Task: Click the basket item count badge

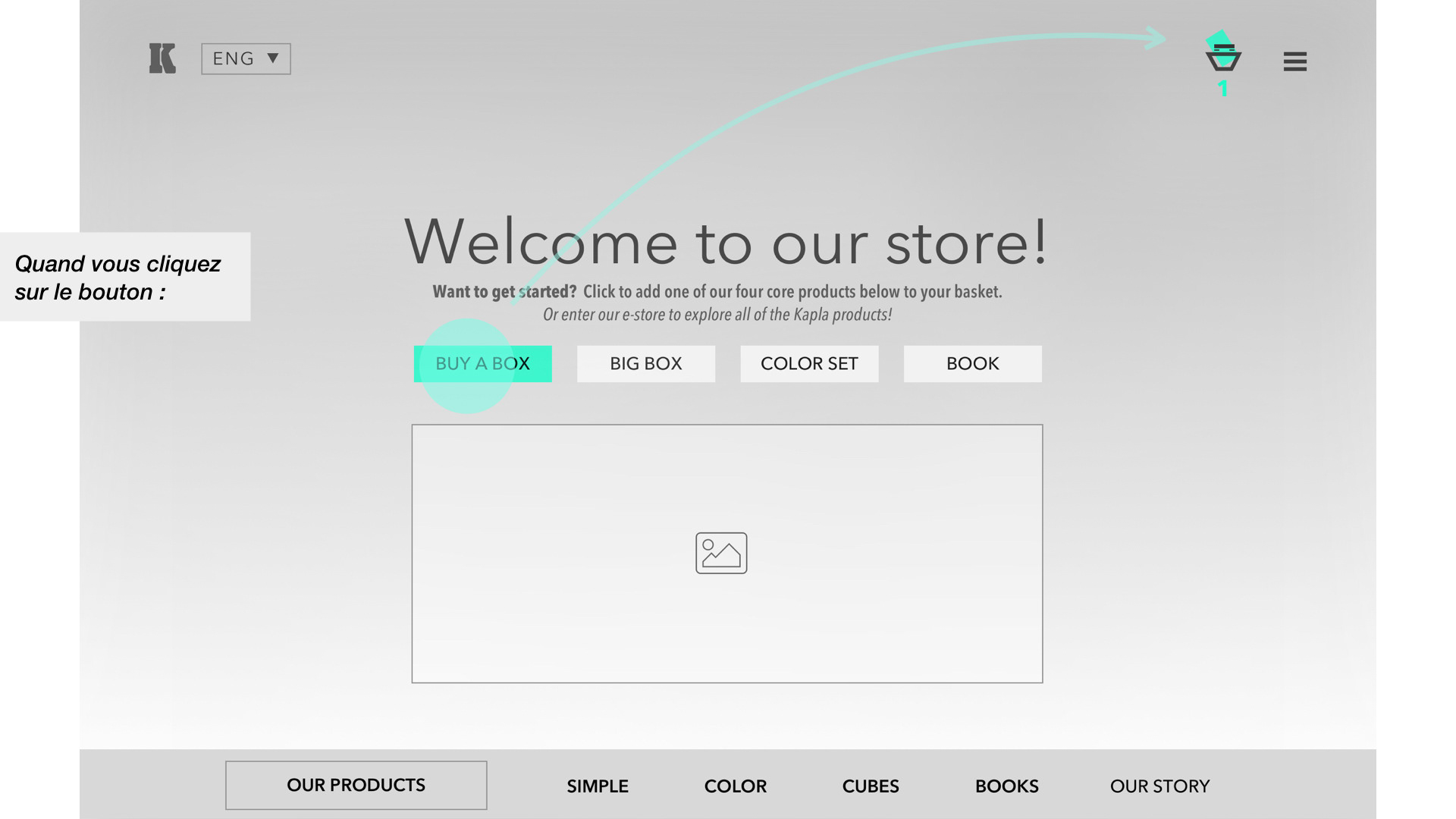Action: pyautogui.click(x=1222, y=89)
